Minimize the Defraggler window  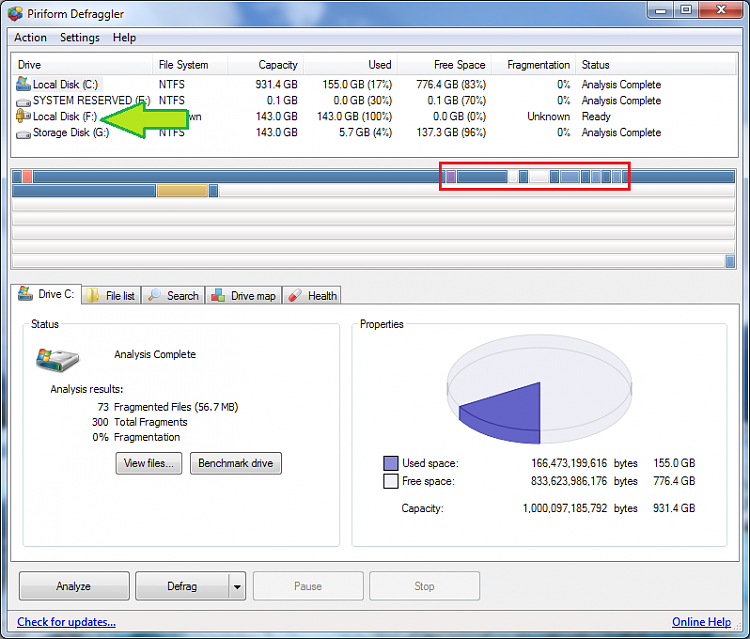(661, 10)
